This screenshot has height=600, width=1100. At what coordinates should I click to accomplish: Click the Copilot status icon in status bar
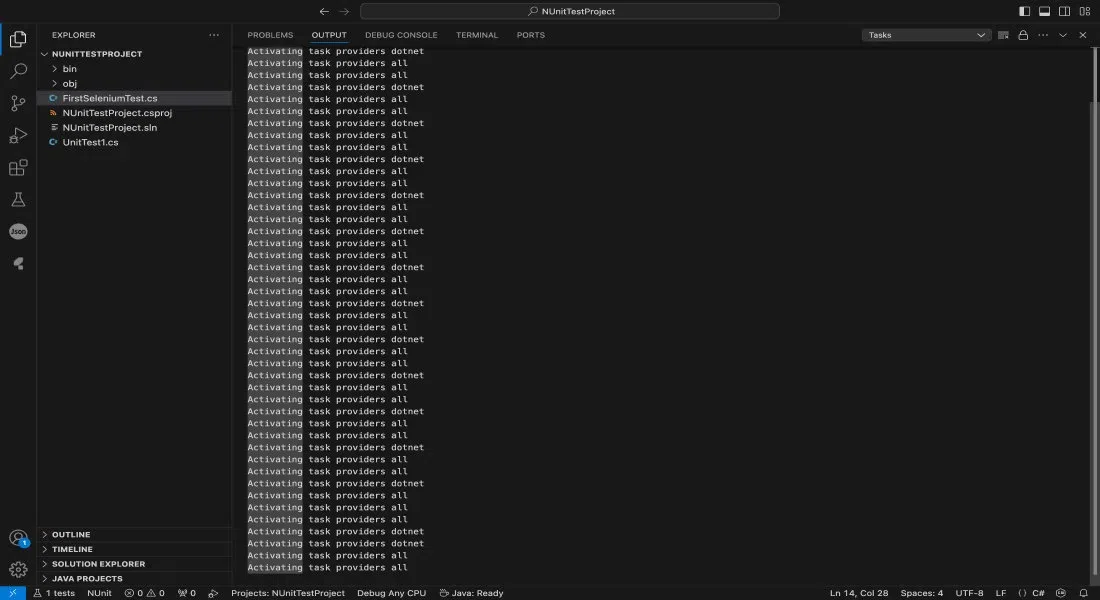coord(1061,593)
